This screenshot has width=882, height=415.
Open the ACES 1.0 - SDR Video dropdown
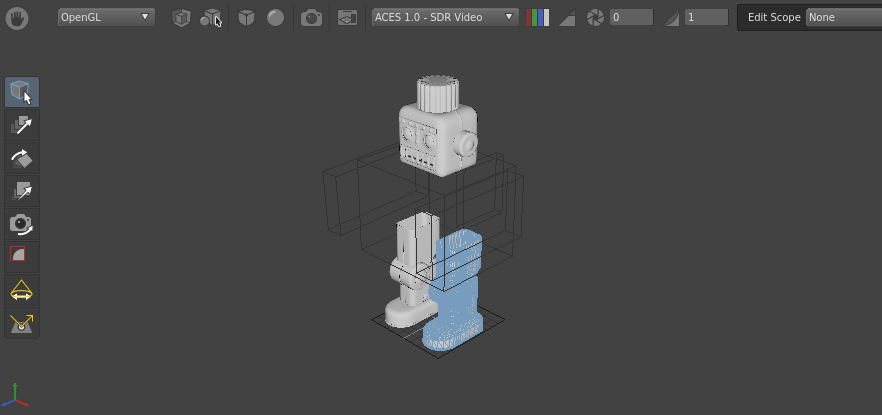(445, 17)
